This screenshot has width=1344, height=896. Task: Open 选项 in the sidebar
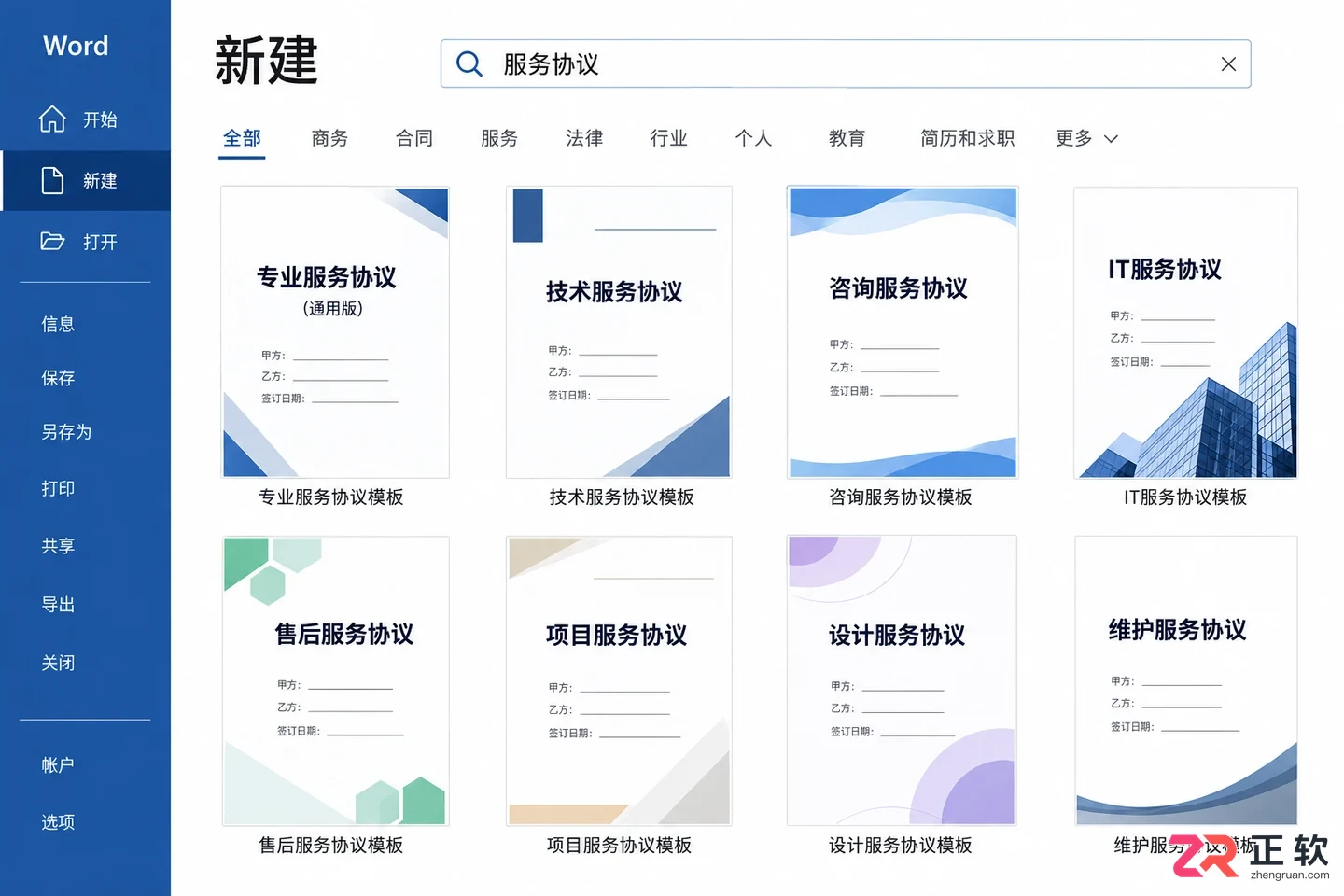coord(58,822)
